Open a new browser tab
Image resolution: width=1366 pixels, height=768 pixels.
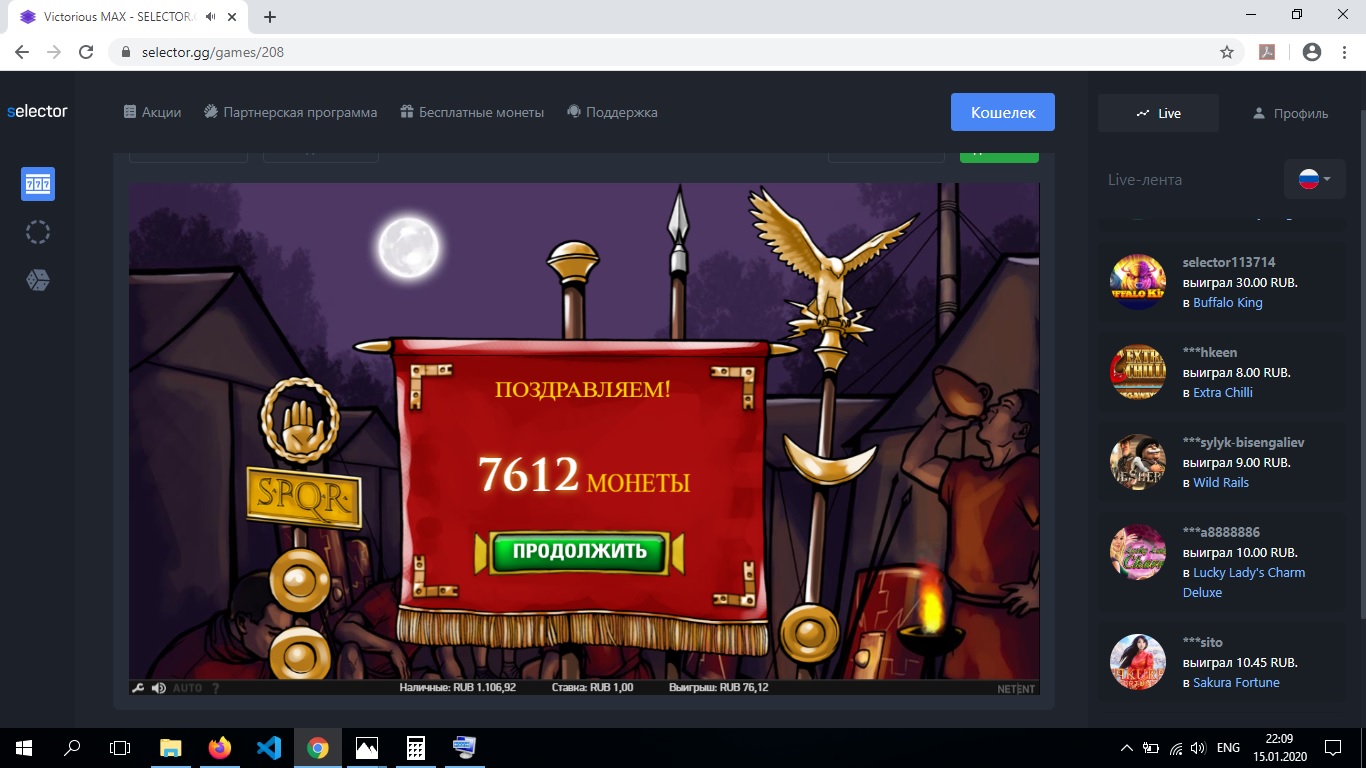(270, 16)
